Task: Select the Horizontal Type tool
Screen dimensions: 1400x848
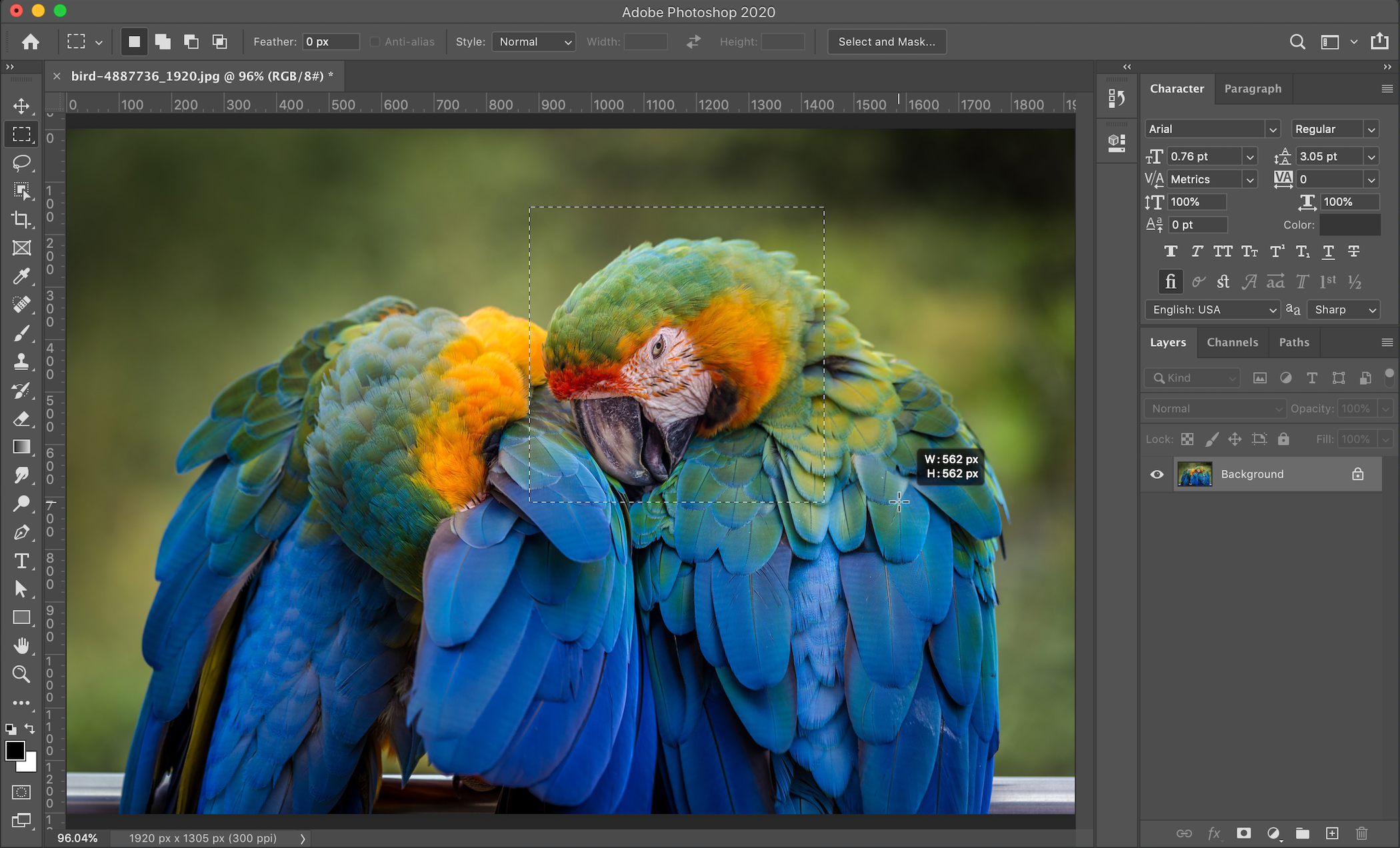Action: click(x=21, y=561)
